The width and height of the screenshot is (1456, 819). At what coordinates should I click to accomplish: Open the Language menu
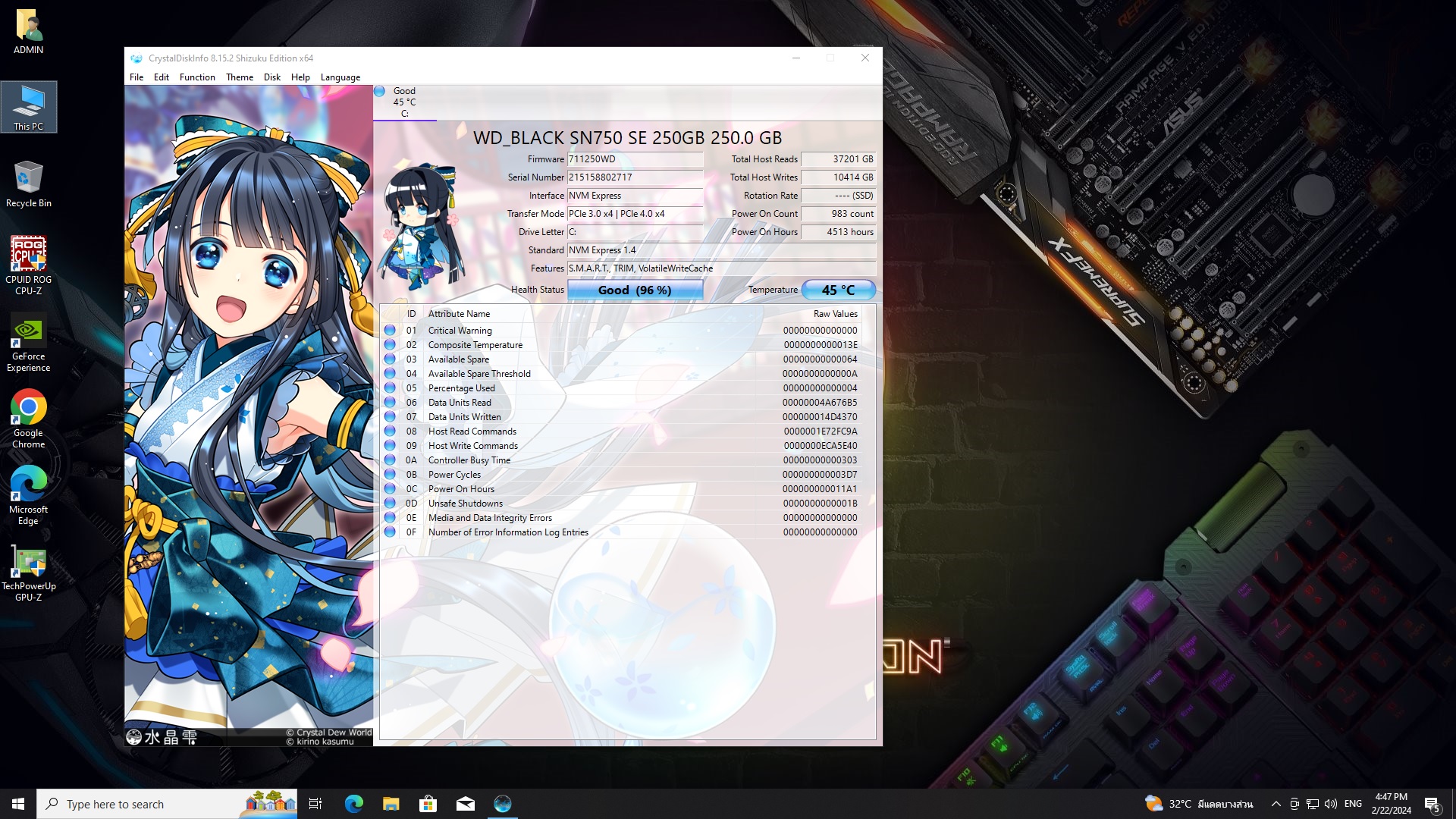tap(340, 77)
